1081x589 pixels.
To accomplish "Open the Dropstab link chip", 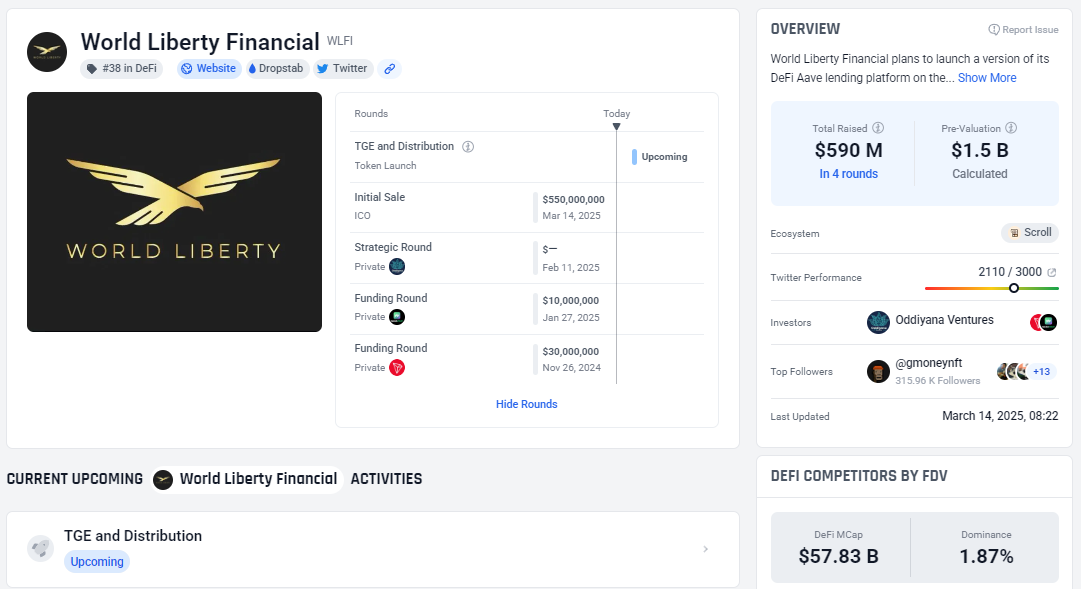I will [276, 69].
